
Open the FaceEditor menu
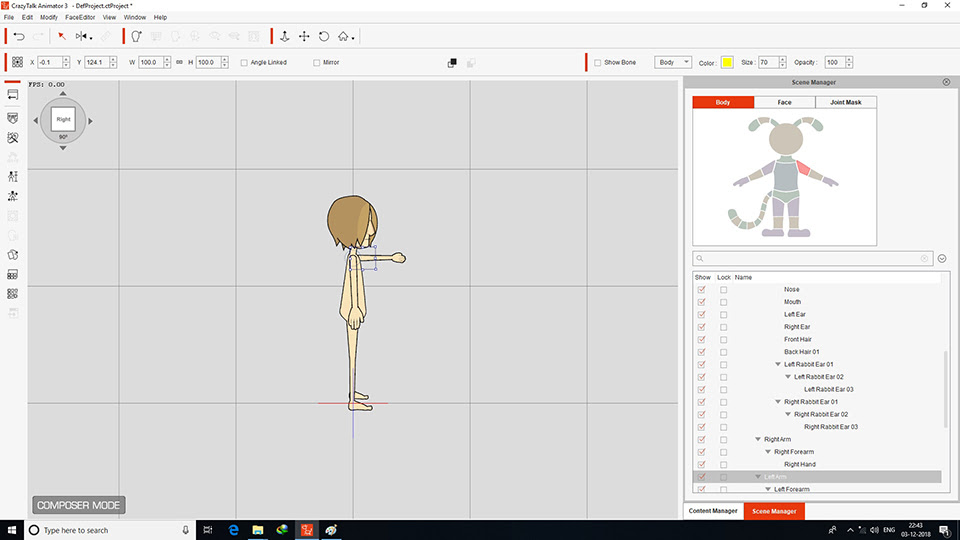(80, 17)
